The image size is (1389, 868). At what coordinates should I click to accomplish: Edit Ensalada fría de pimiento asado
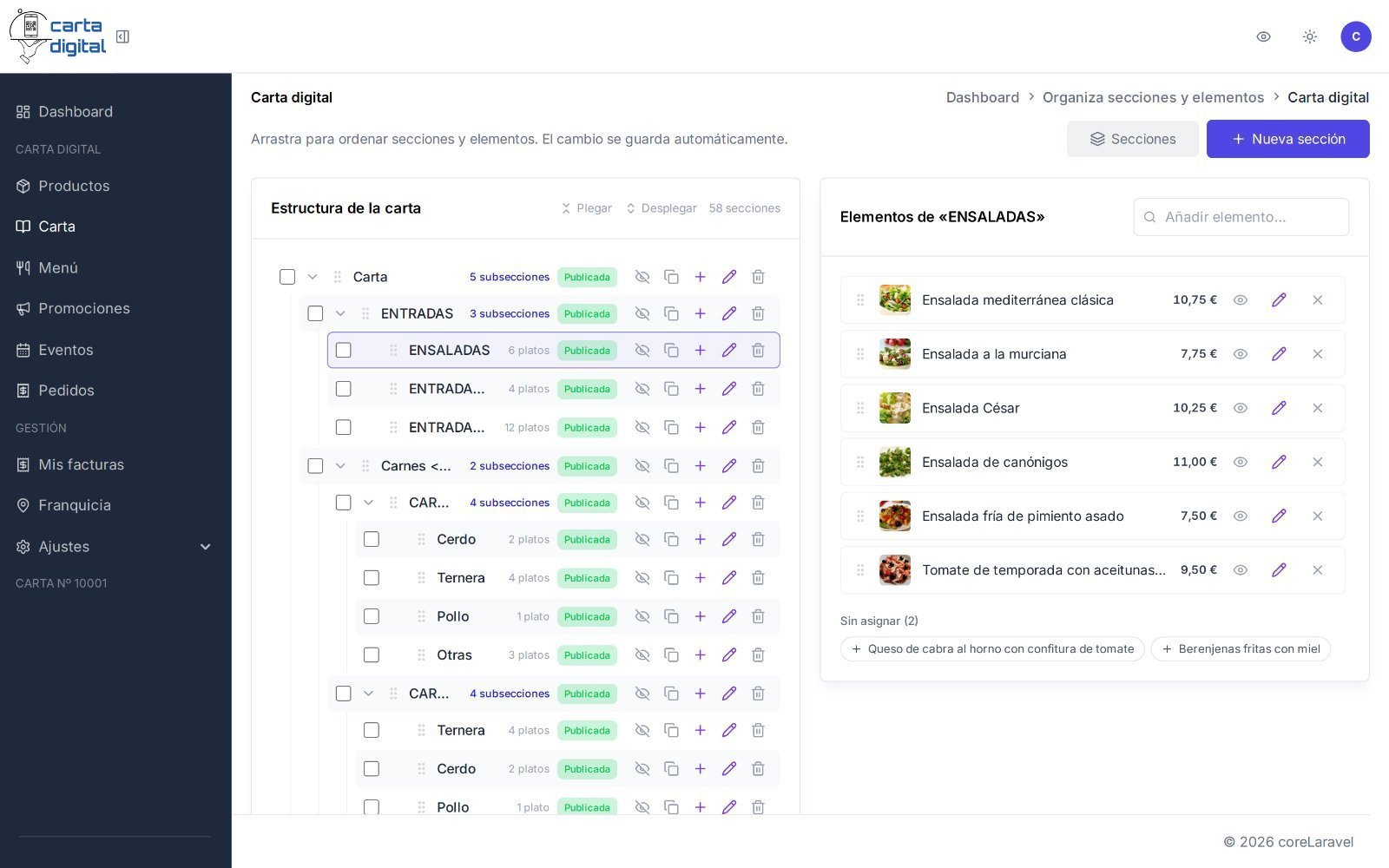[1279, 516]
